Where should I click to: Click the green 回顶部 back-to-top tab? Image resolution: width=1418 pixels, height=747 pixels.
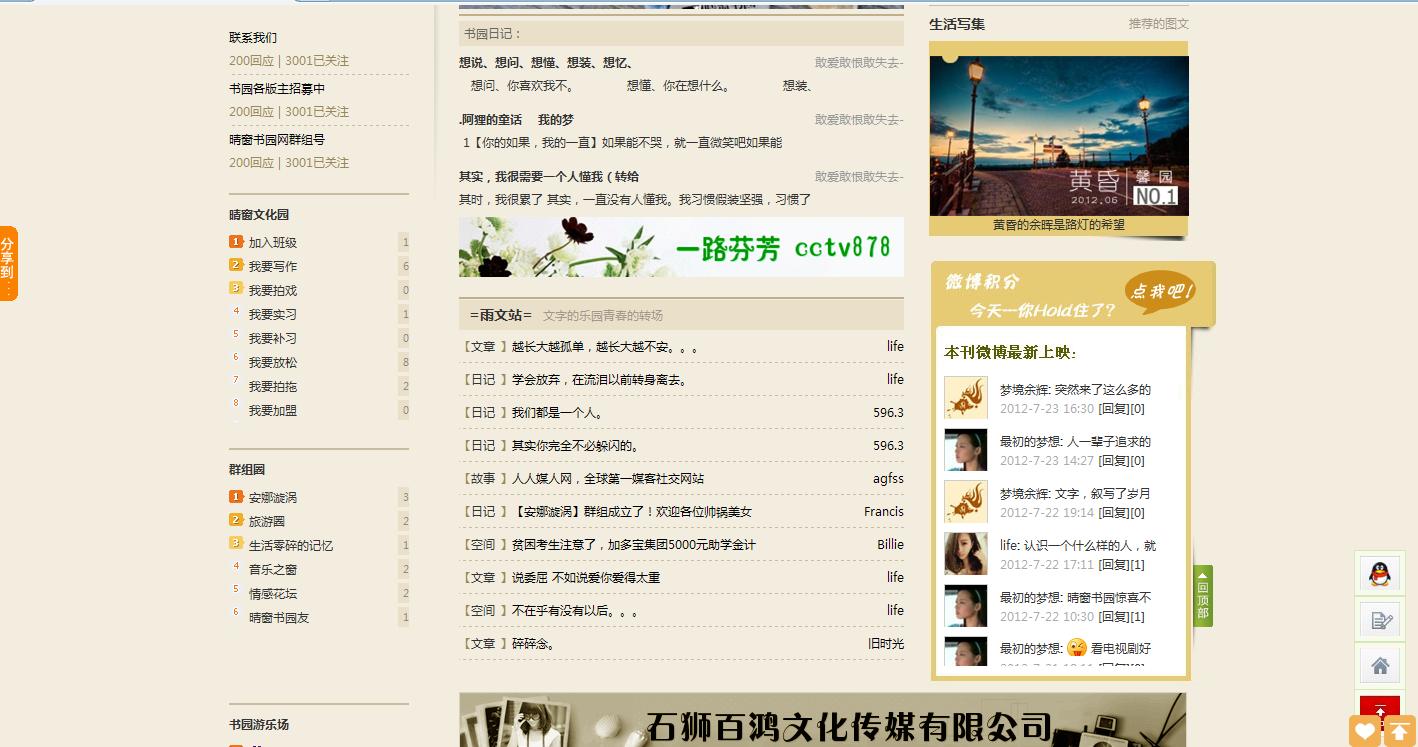1203,596
